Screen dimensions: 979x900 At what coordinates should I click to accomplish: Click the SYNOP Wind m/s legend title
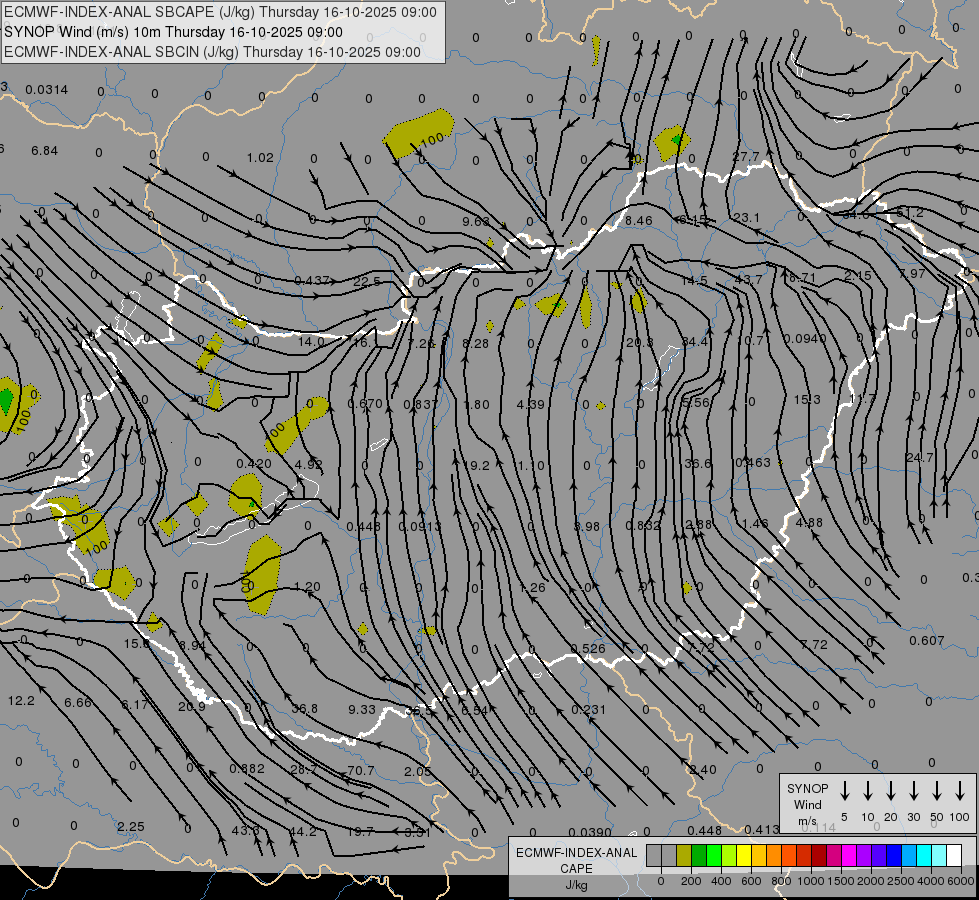(x=807, y=804)
